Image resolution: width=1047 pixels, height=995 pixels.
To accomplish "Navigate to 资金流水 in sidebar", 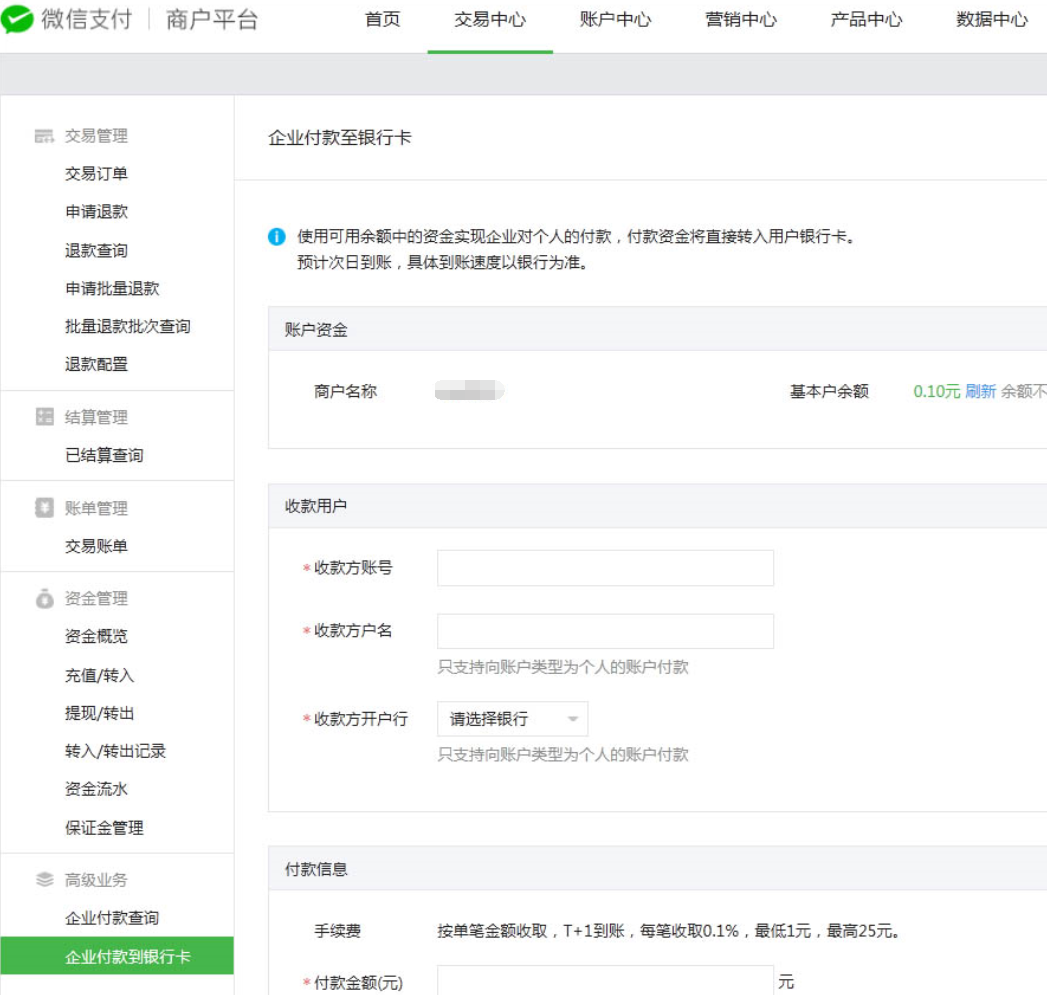I will click(96, 789).
